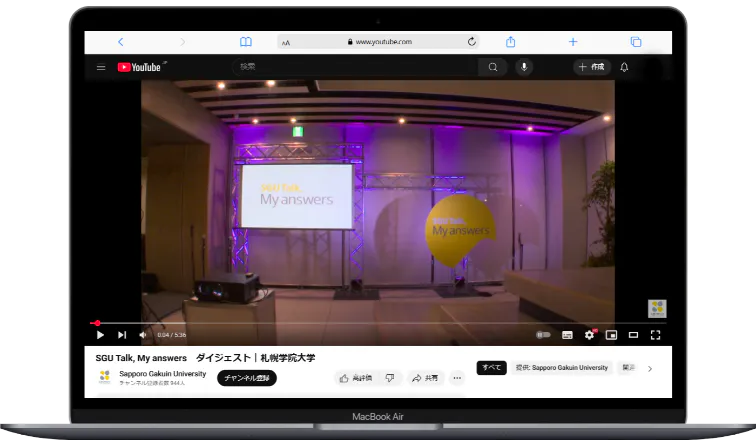
Task: Open Safari share sheet icon
Action: (511, 42)
